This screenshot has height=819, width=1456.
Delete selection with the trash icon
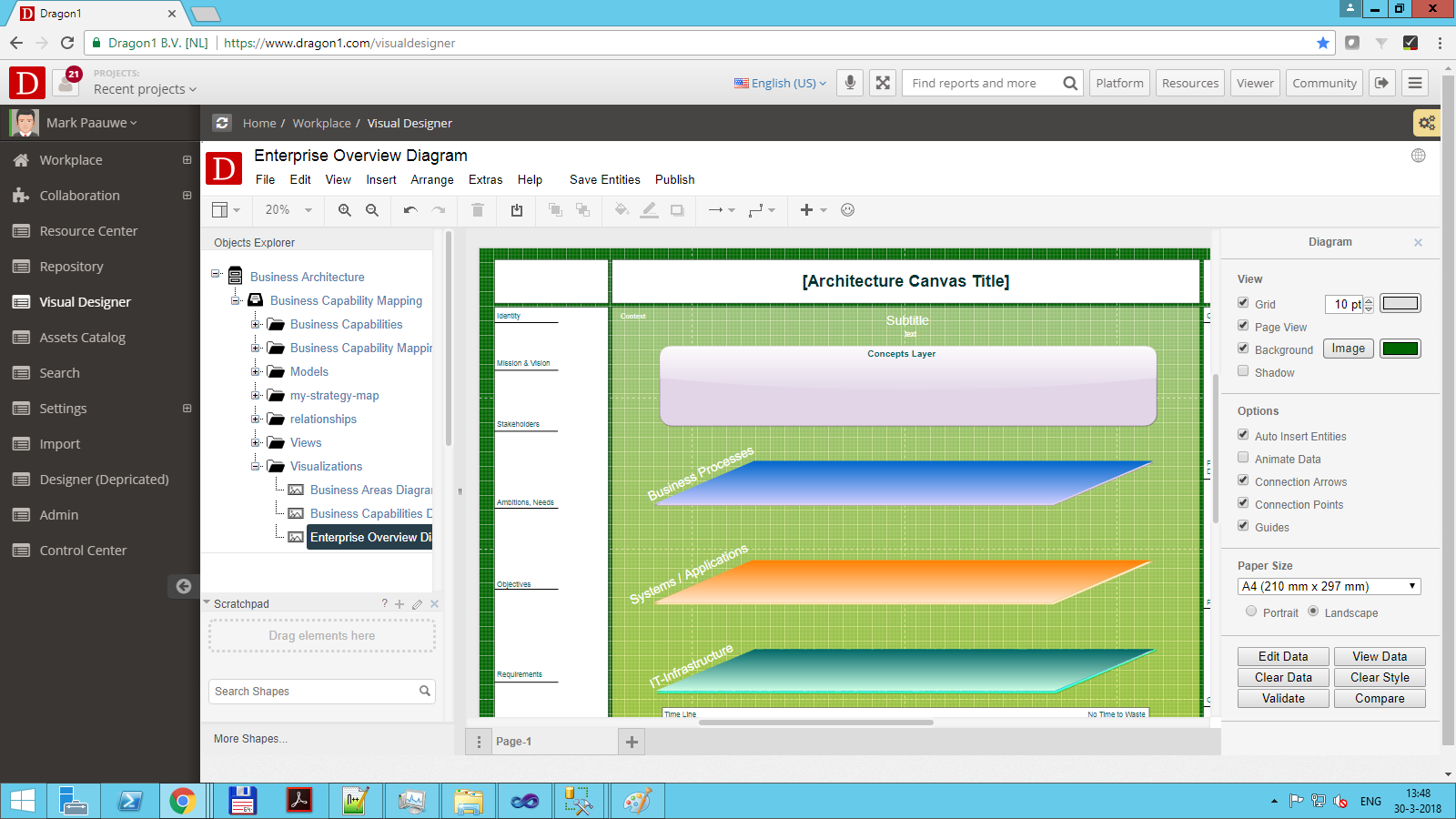pos(478,210)
